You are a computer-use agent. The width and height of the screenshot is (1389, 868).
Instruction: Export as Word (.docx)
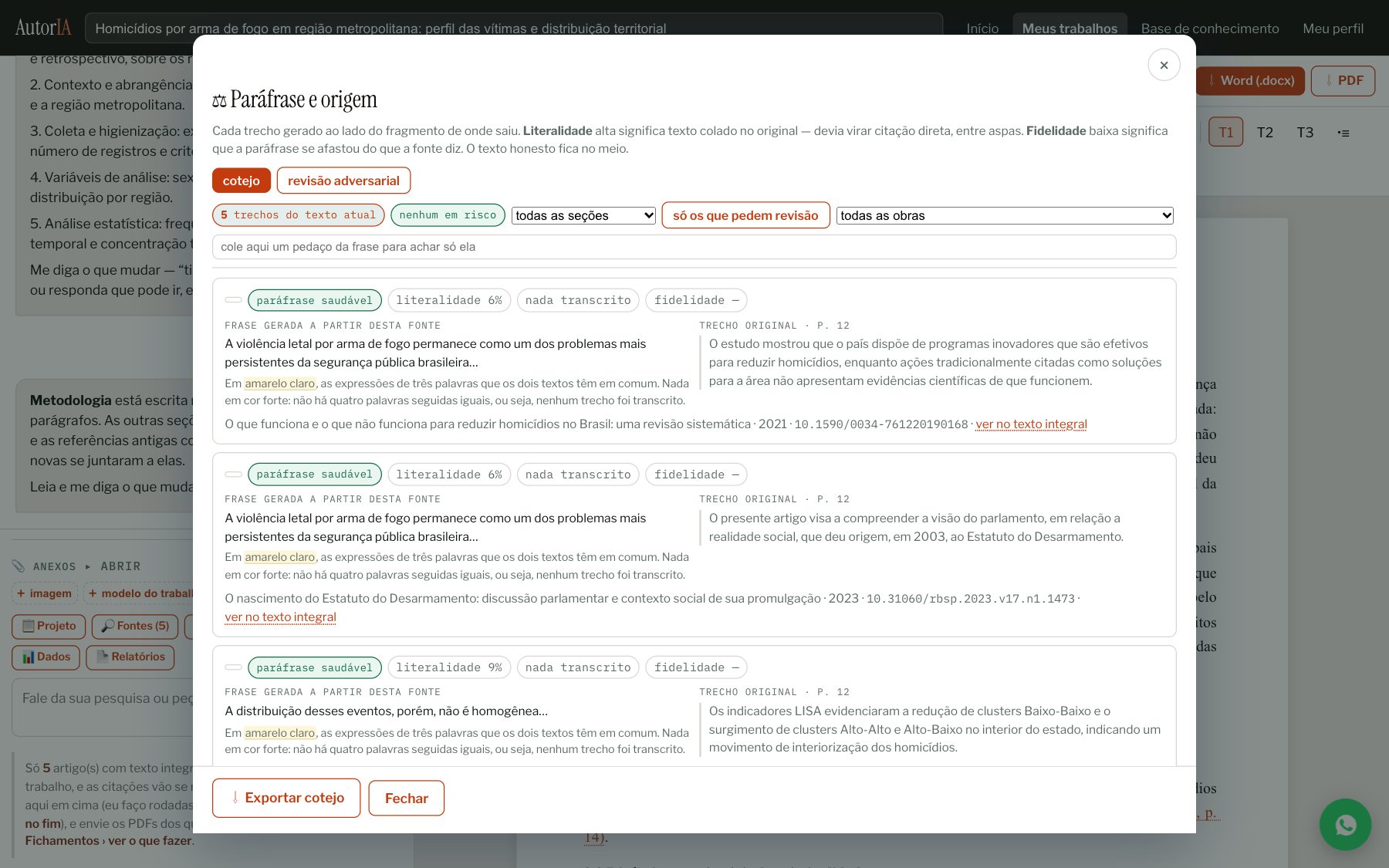1250,81
